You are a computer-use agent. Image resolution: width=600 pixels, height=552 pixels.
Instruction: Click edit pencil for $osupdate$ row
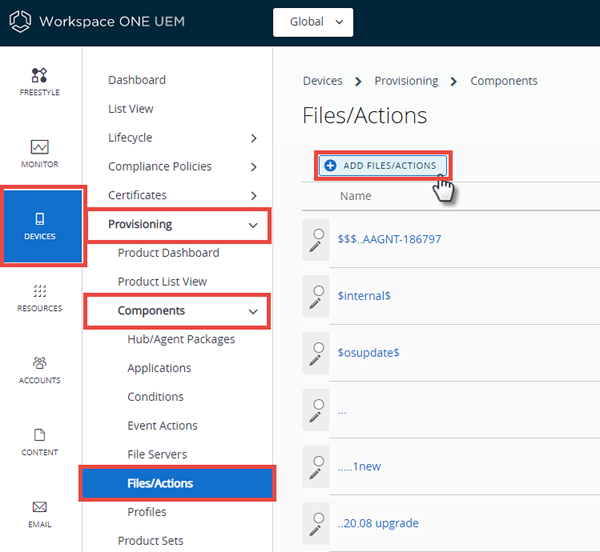tap(315, 360)
